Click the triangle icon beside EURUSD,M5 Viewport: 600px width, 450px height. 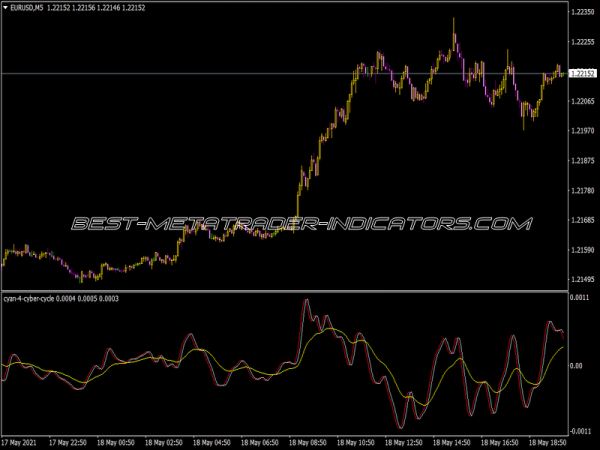pyautogui.click(x=6, y=8)
